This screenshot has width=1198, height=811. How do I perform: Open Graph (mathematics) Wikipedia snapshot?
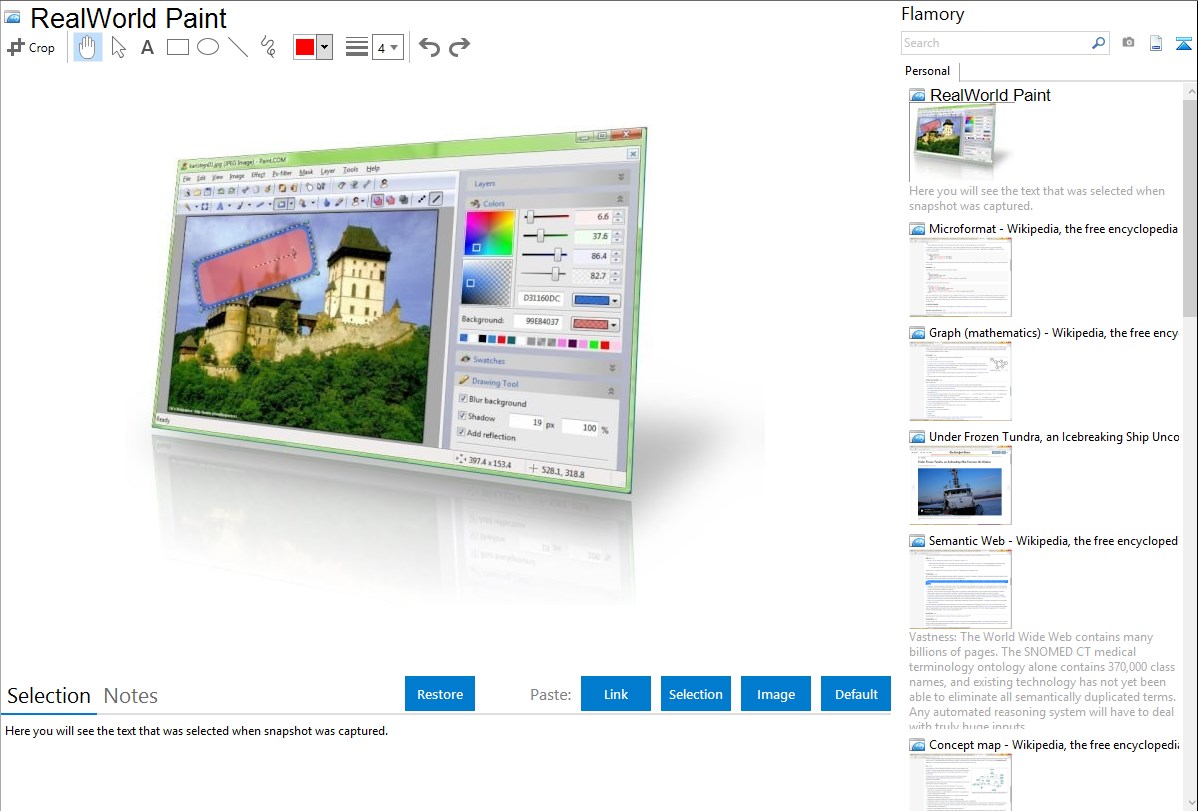point(1053,333)
